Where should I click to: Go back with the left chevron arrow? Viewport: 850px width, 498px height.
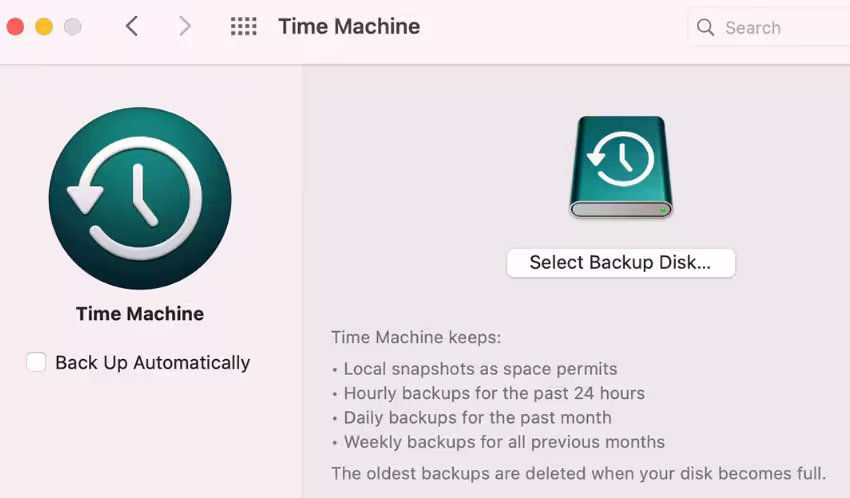pos(132,27)
